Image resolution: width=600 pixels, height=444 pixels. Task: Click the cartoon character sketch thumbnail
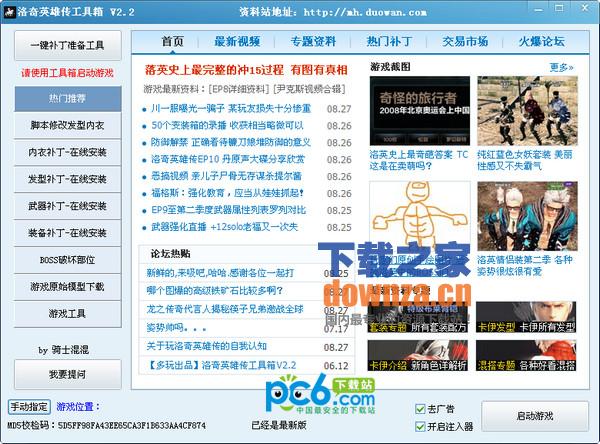418,217
